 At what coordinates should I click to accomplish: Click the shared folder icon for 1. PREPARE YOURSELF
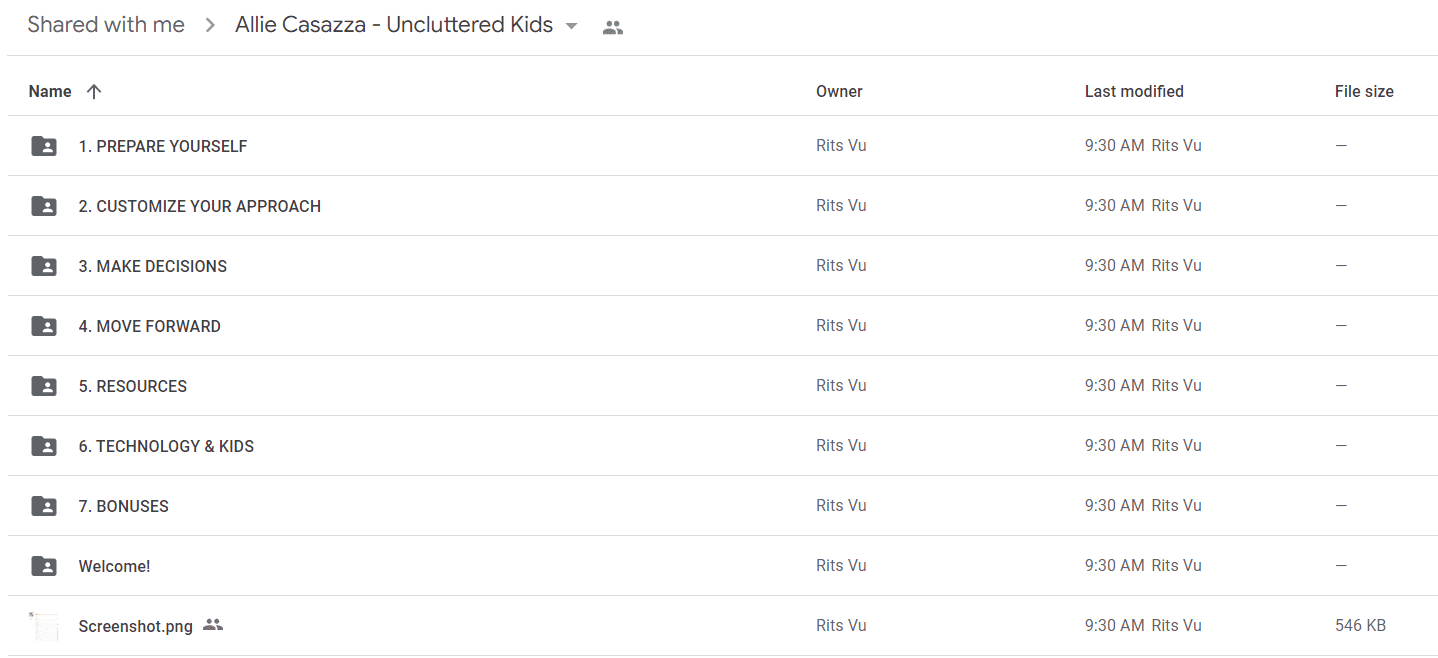coord(44,146)
